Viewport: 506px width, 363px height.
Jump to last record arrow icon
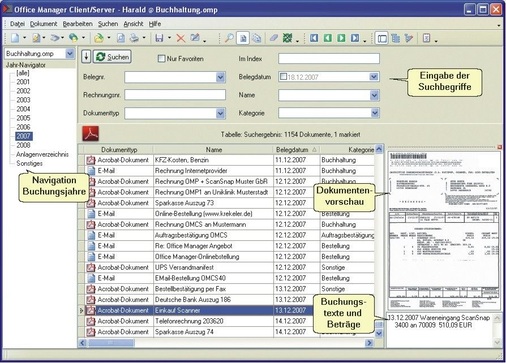355,38
